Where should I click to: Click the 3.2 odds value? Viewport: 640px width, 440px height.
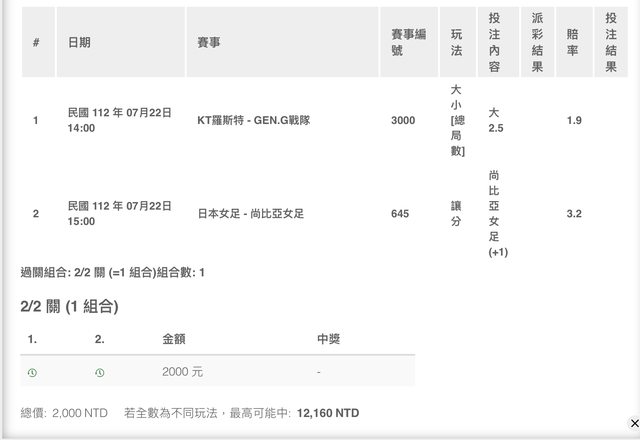[574, 214]
